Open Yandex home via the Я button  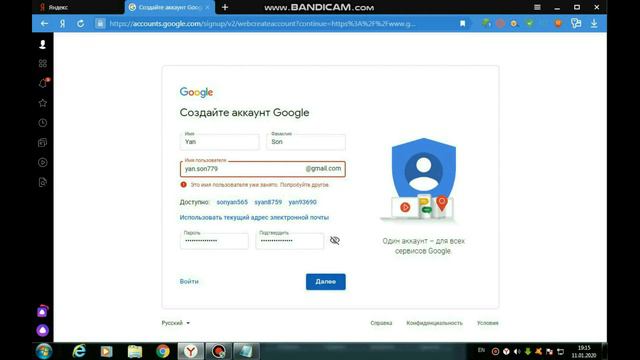pos(62,24)
